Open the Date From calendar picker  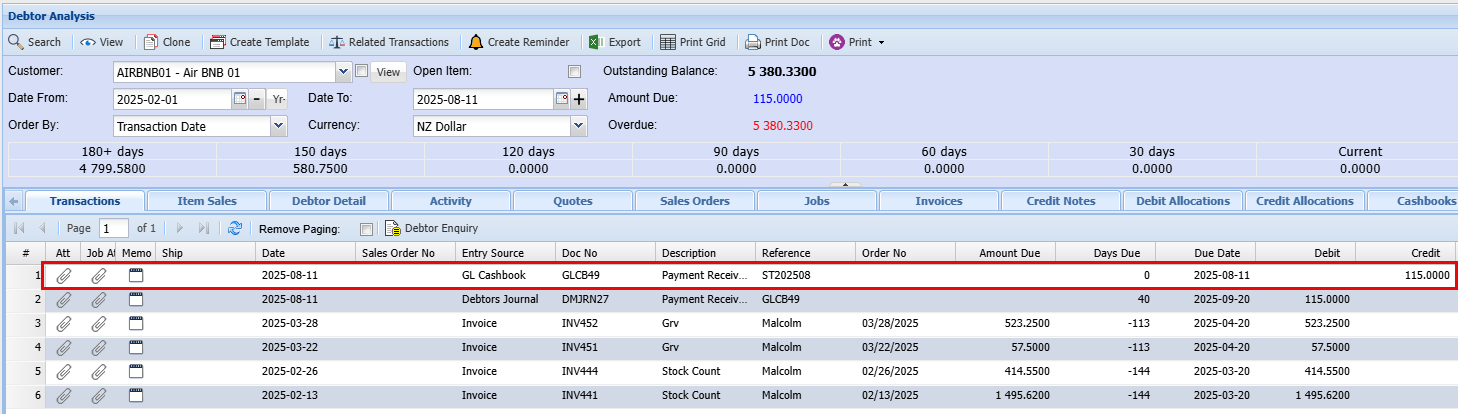tap(239, 99)
